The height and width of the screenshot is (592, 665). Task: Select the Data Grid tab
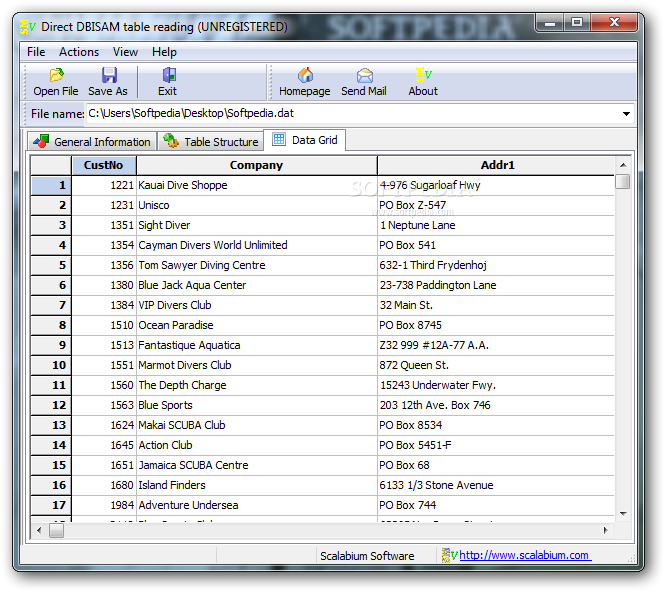pos(305,140)
